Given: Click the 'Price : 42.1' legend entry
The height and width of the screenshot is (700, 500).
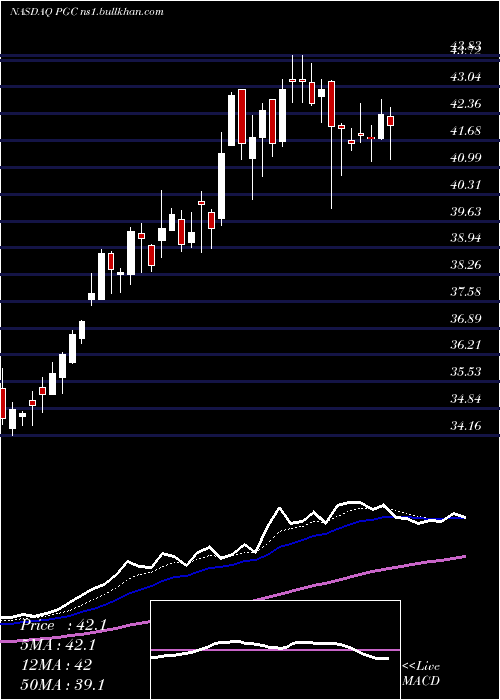Looking at the screenshot, I should (x=64, y=625).
